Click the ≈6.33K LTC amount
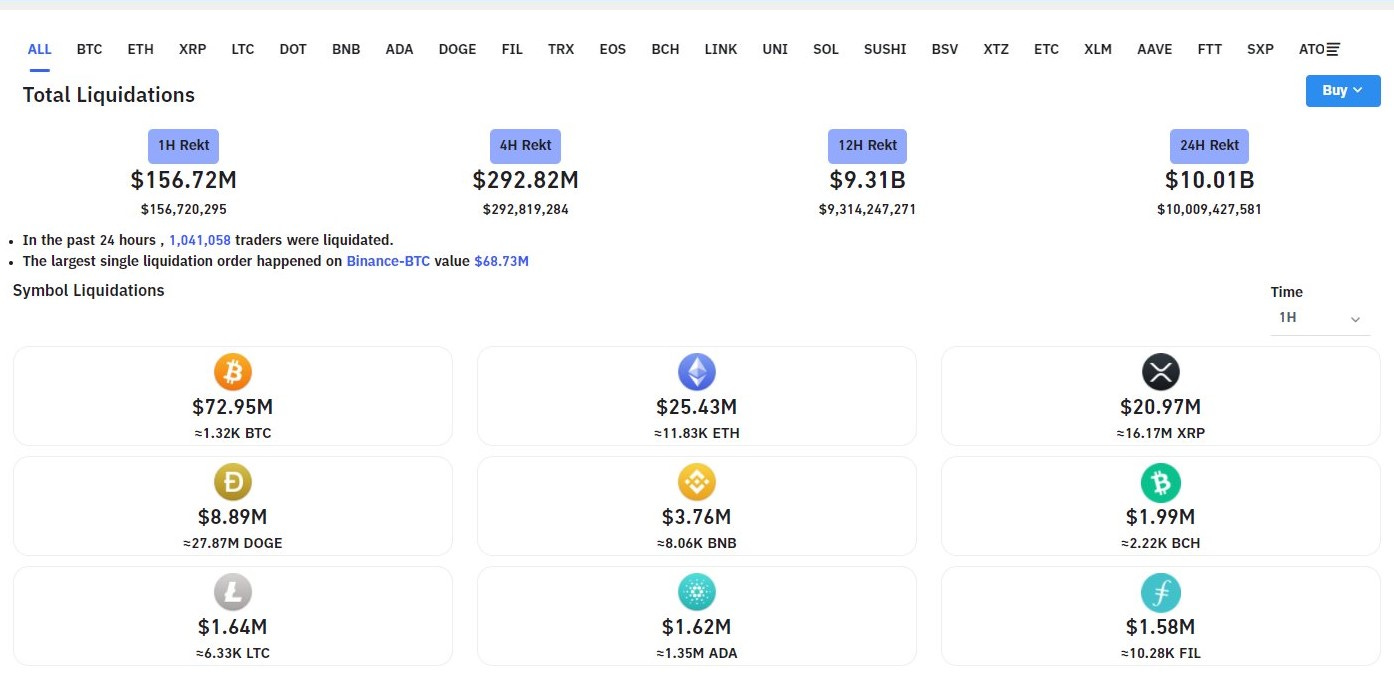Image resolution: width=1394 pixels, height=687 pixels. pyautogui.click(x=233, y=653)
